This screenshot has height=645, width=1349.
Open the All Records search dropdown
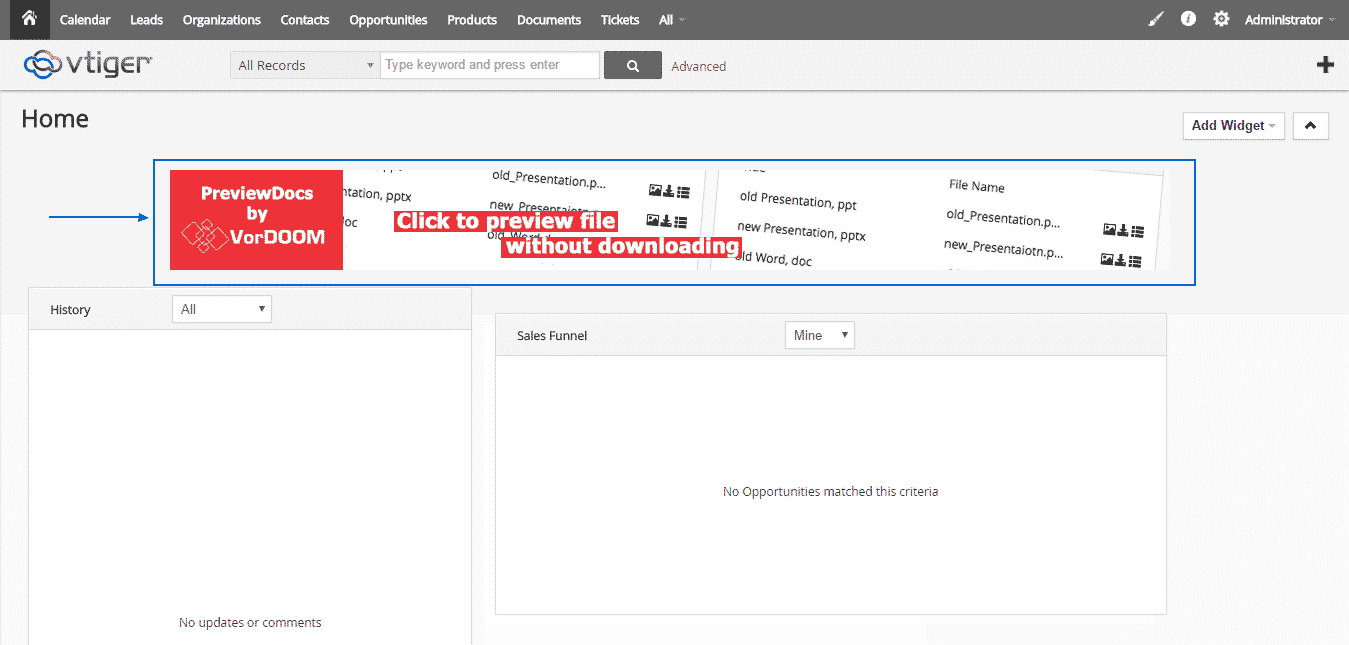point(305,66)
